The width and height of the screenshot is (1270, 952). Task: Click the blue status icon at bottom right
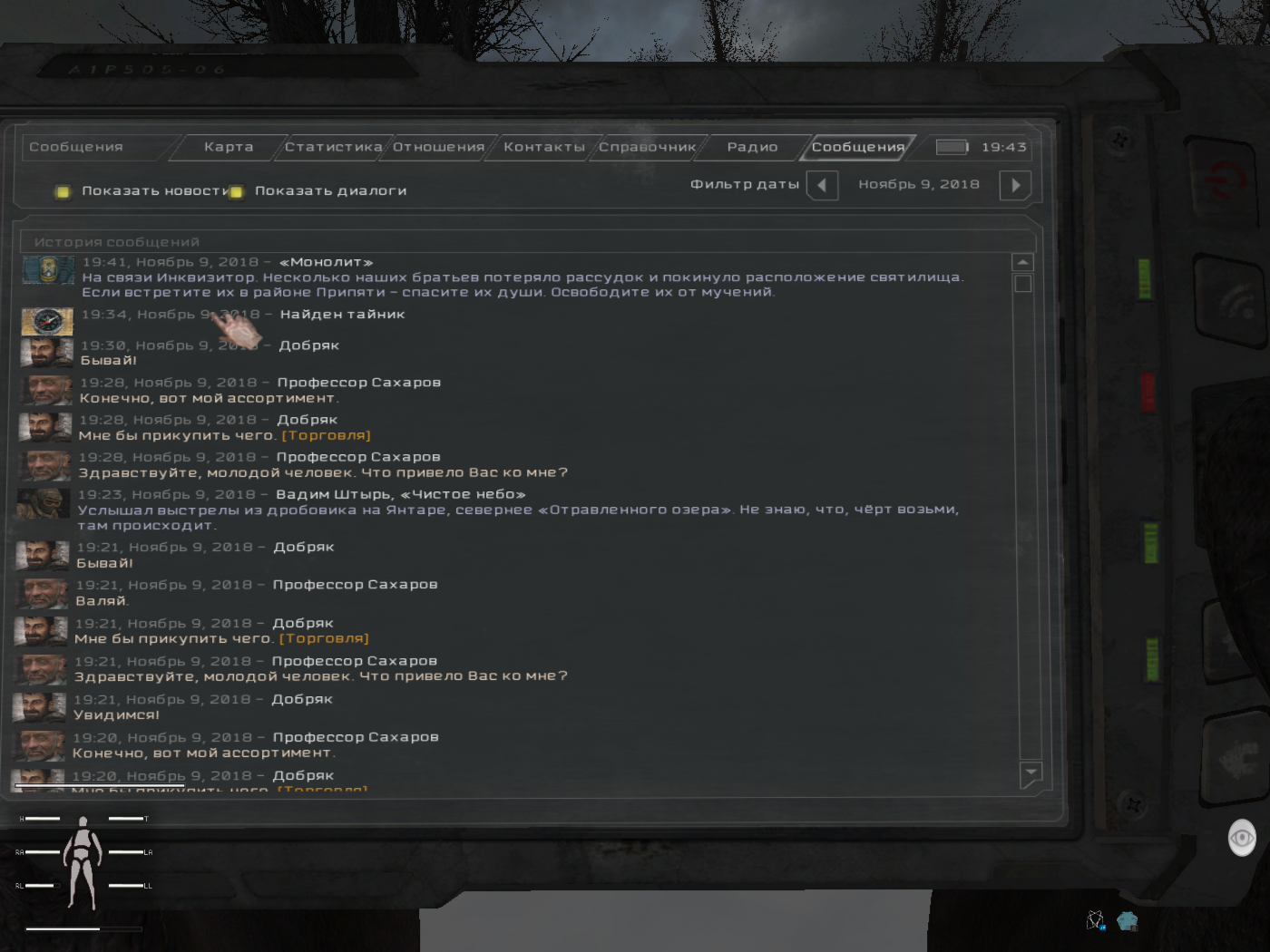coord(1127,921)
